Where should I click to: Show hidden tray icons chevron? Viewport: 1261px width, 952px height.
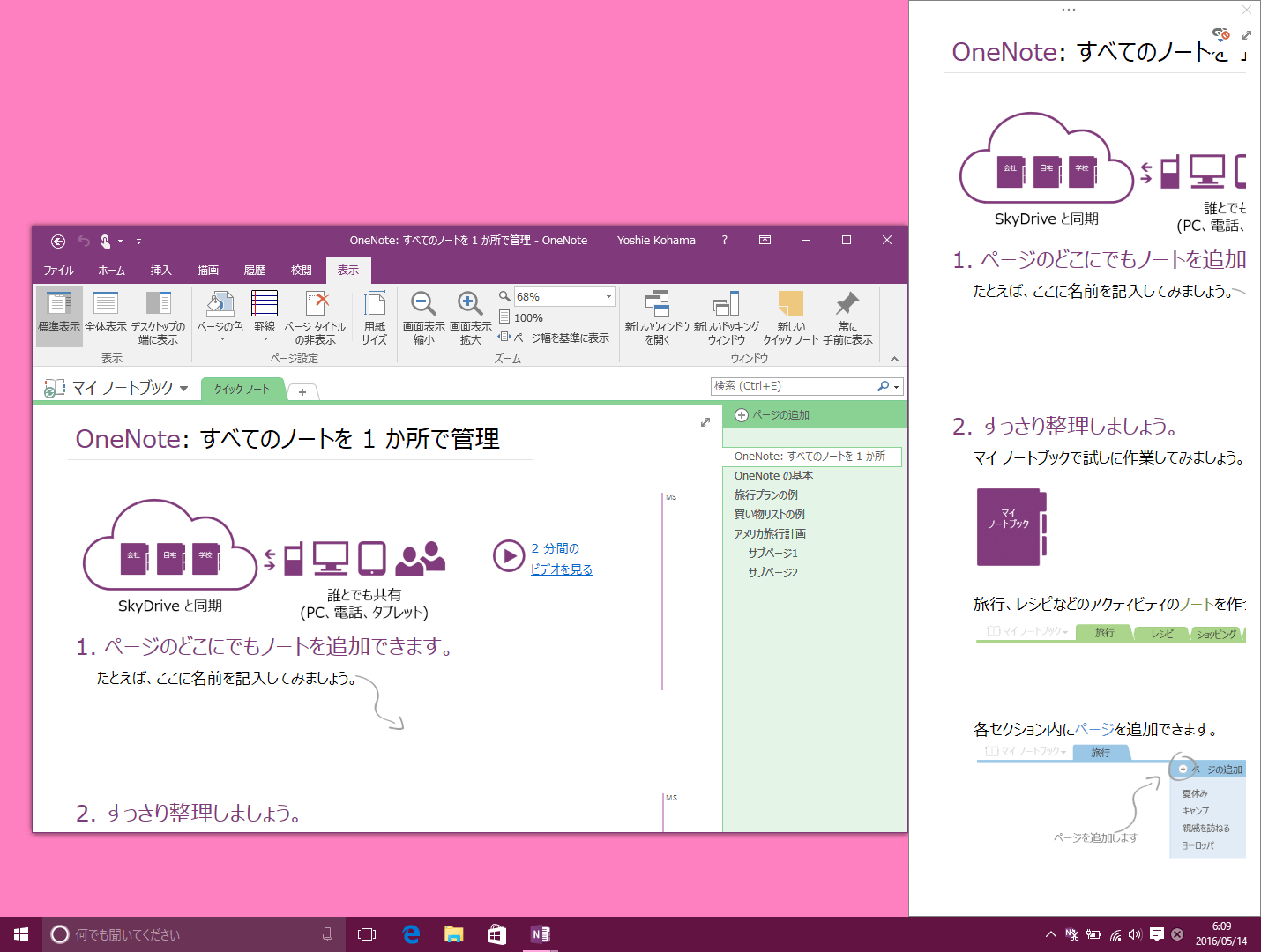click(1050, 934)
